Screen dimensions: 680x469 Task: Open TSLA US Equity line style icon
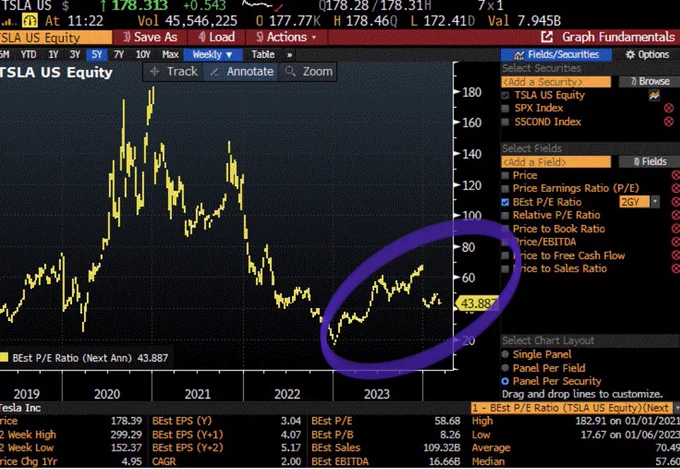click(x=654, y=95)
